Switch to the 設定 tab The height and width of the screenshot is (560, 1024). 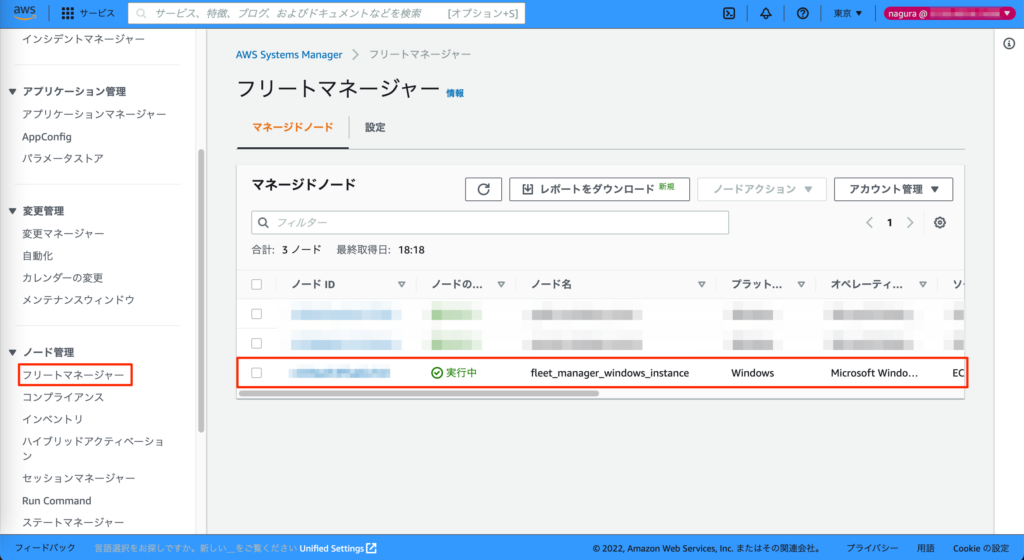(375, 127)
